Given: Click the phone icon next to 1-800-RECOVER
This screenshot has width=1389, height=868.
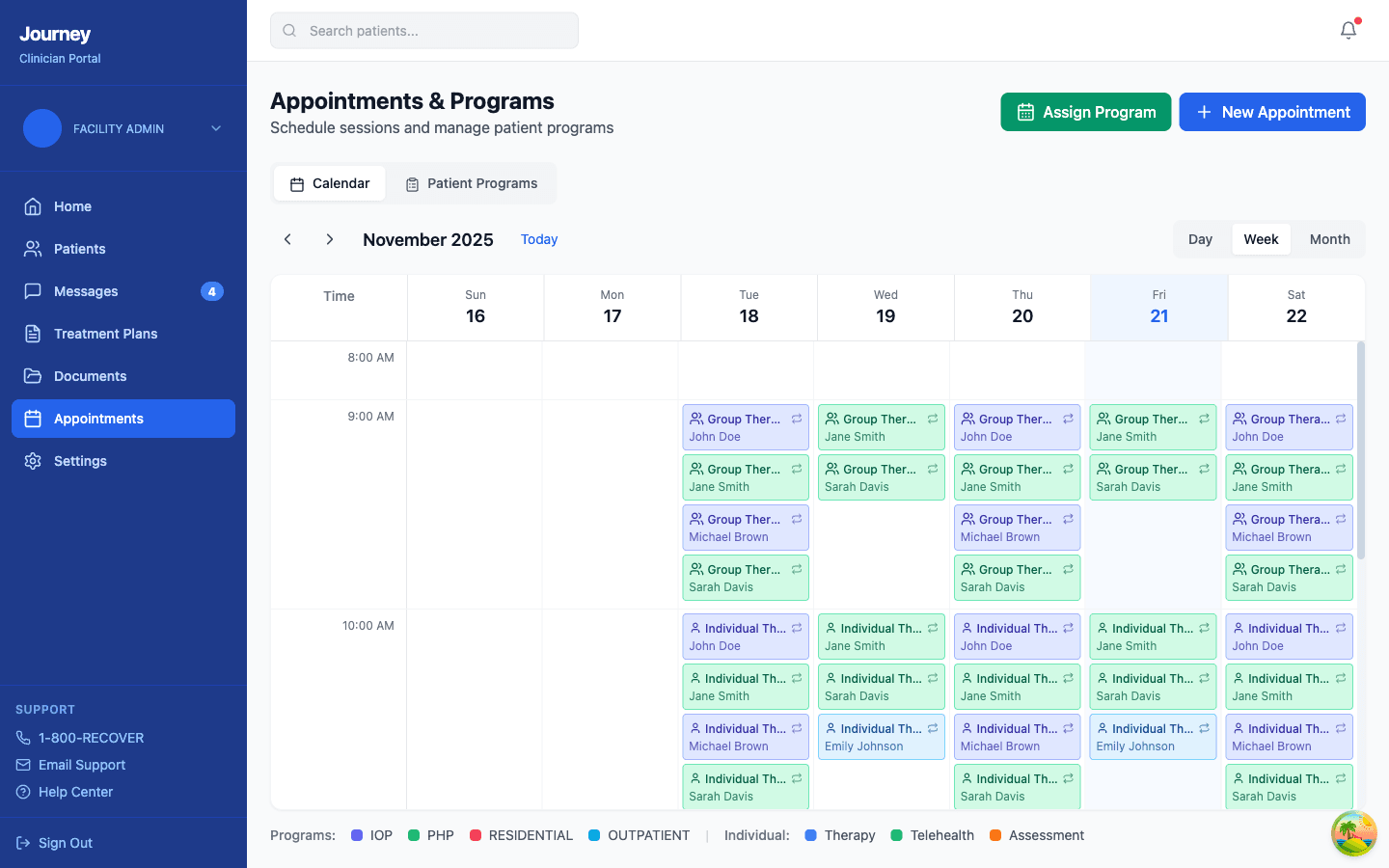Looking at the screenshot, I should click(x=23, y=737).
